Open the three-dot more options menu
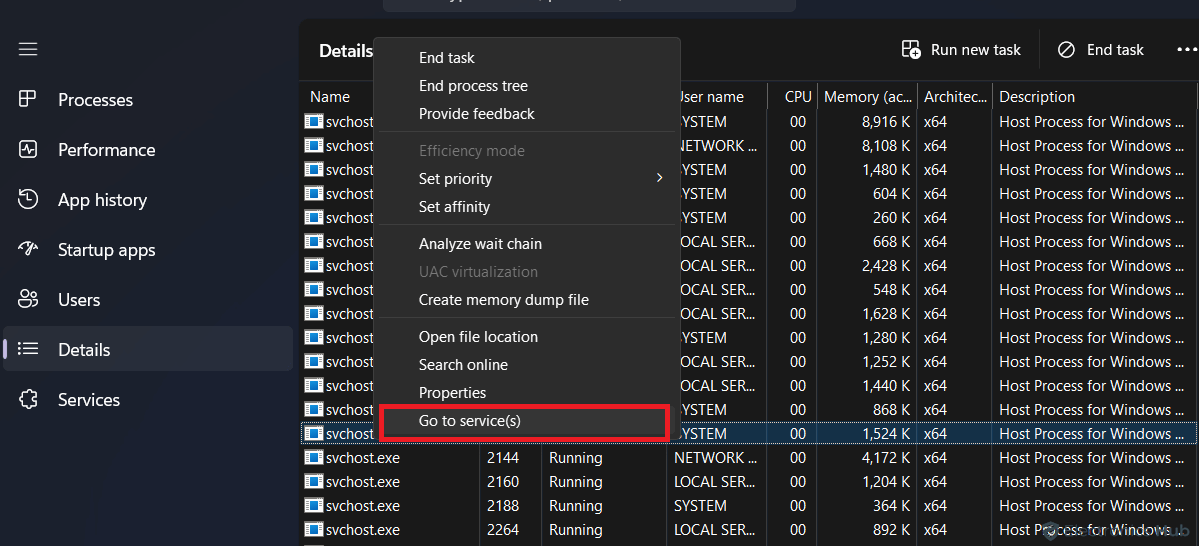This screenshot has height=546, width=1199. point(1187,50)
